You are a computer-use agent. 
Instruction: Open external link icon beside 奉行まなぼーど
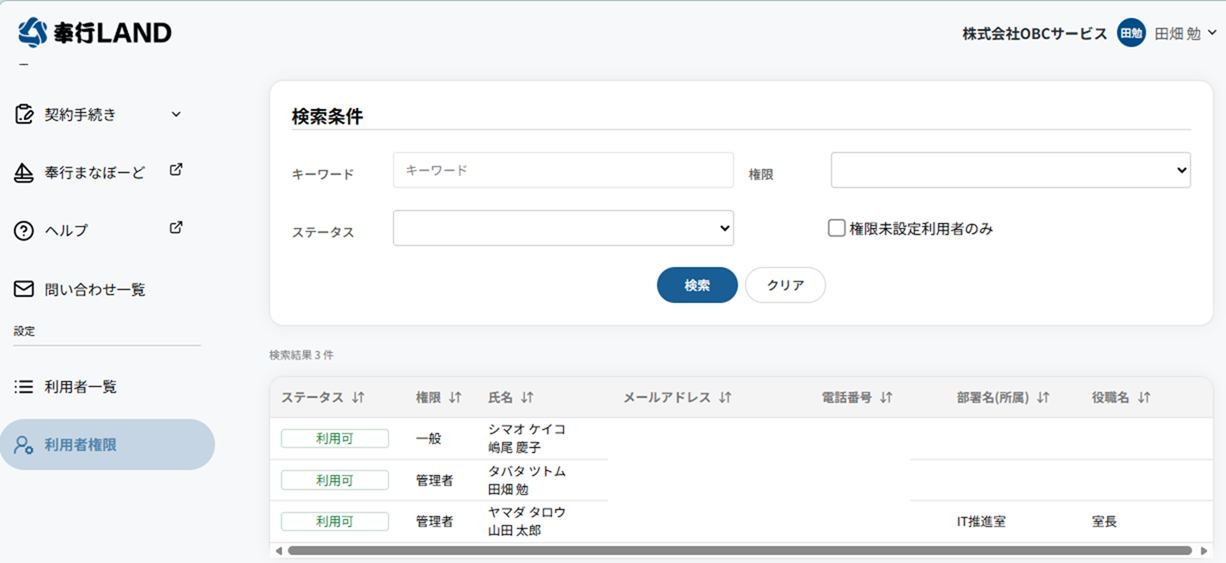click(176, 170)
